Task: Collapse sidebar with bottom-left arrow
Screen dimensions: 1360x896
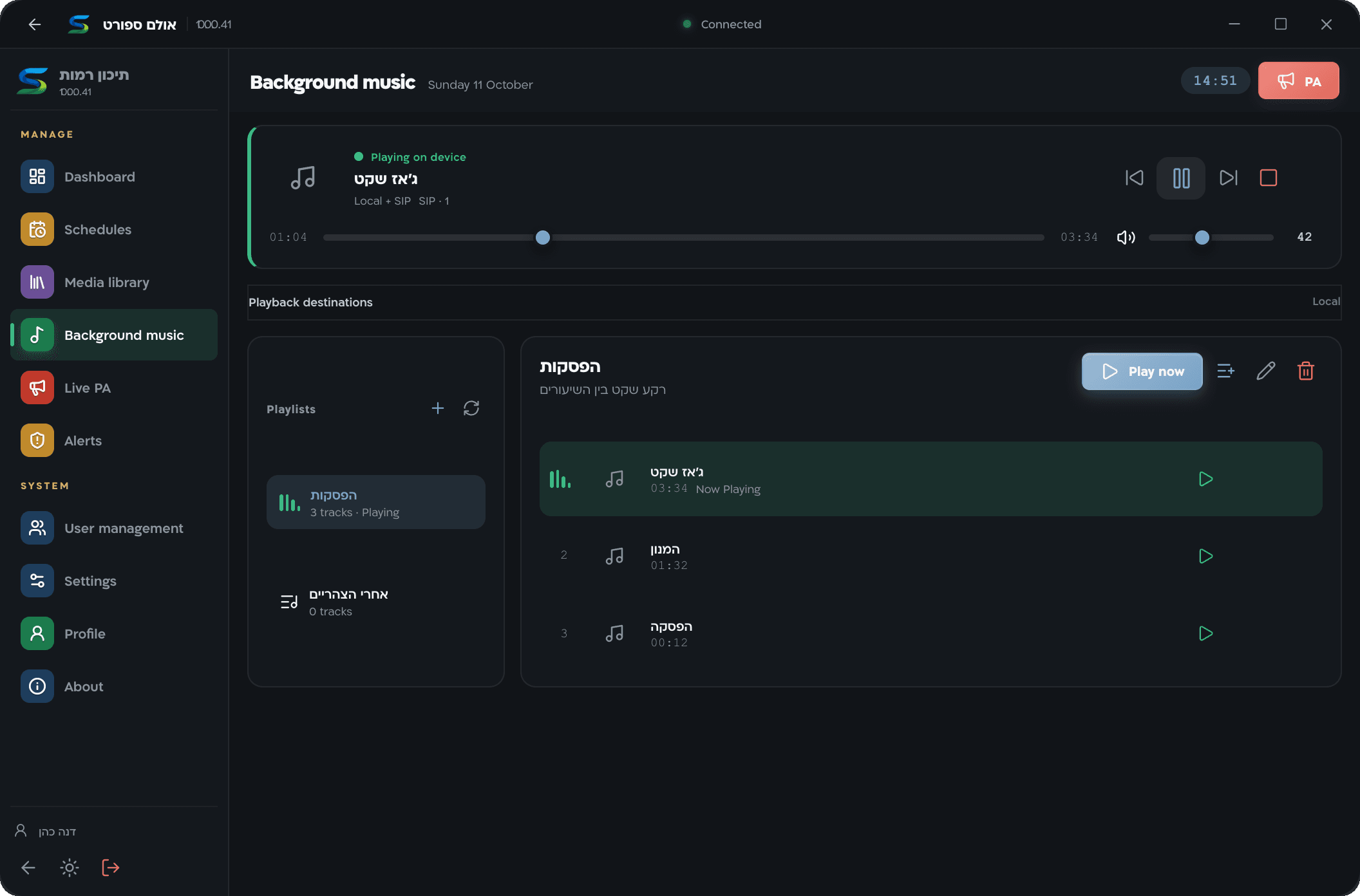Action: (x=28, y=868)
